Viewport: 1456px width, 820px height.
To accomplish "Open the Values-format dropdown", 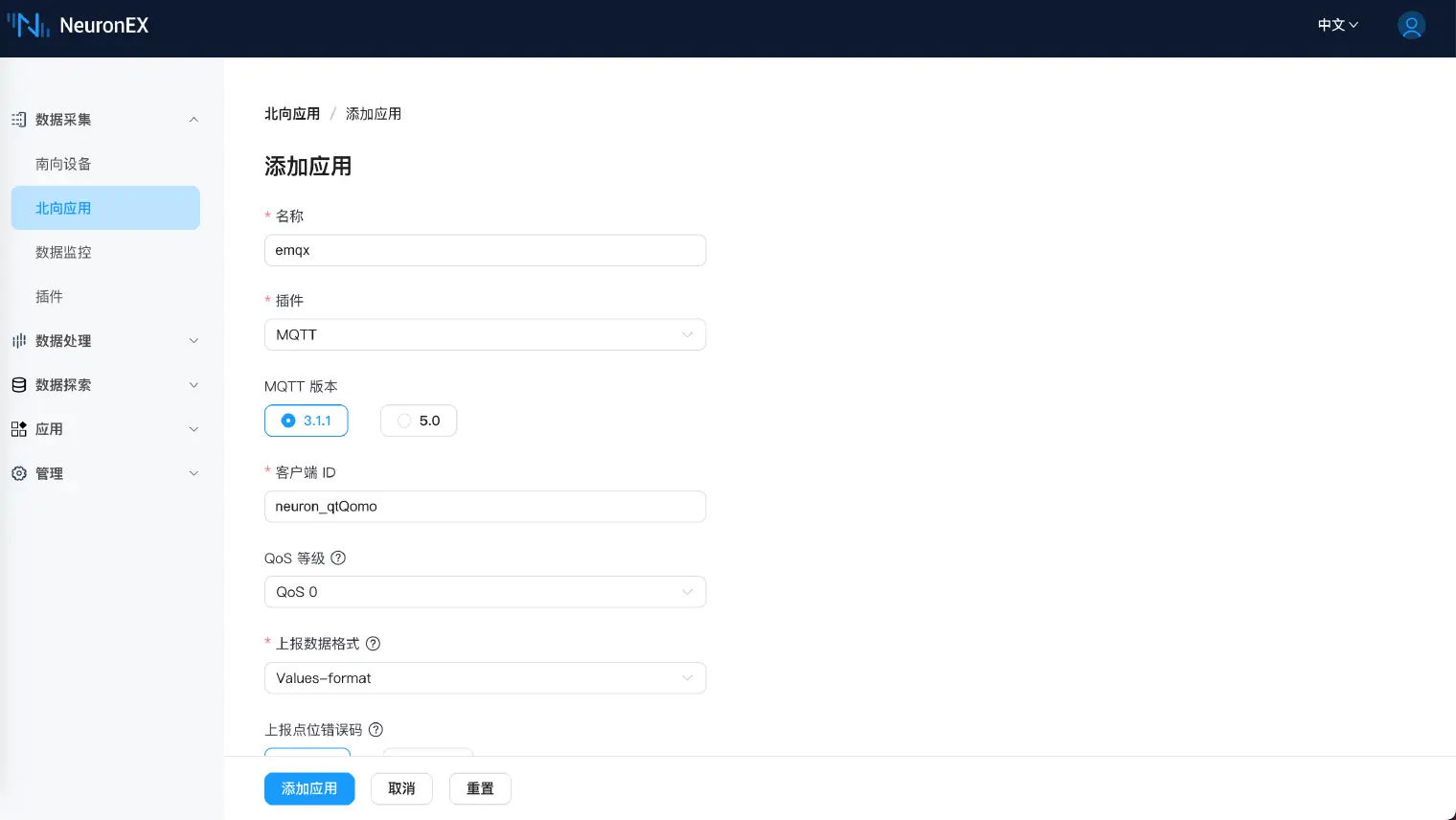I will [x=485, y=678].
